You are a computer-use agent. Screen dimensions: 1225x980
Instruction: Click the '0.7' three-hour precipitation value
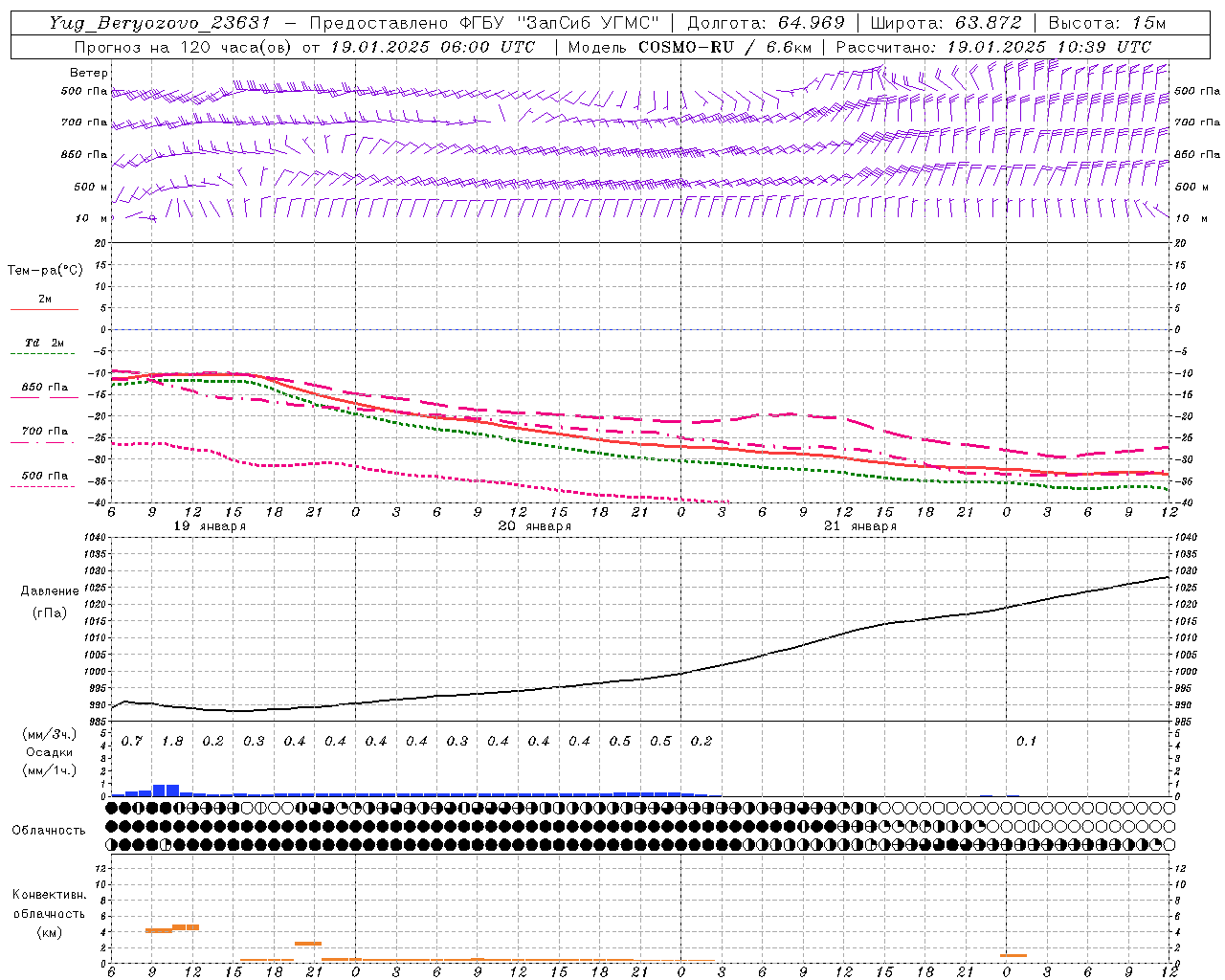click(x=132, y=742)
